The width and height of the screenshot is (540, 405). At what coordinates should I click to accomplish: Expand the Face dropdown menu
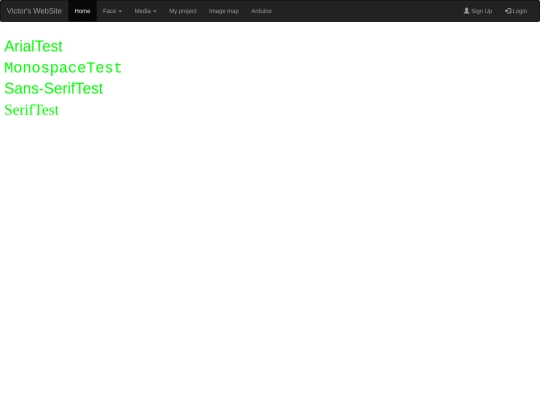coord(112,11)
